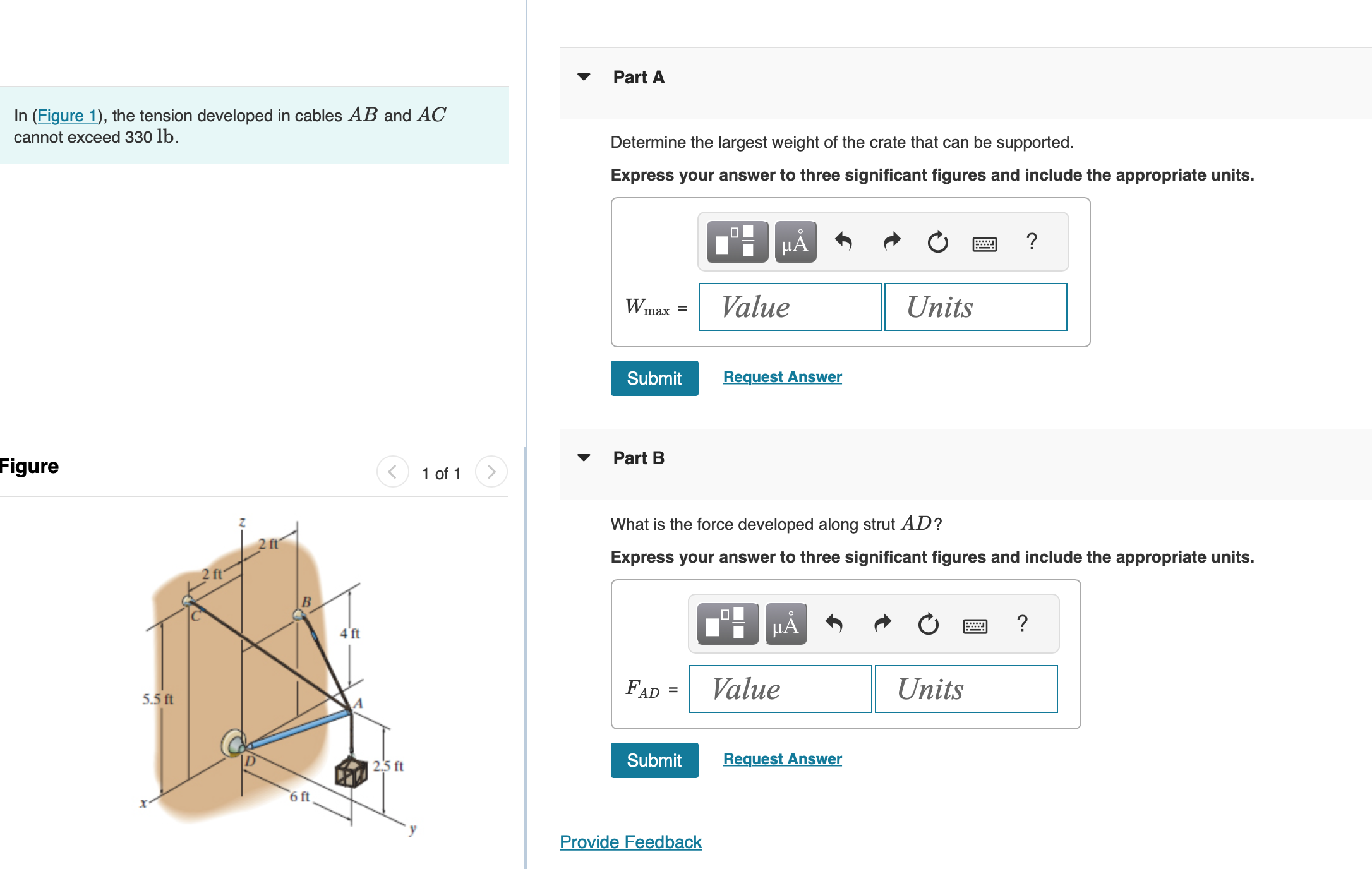Viewport: 1372px width, 869px height.
Task: Open Figure 1 link in the problem statement
Action: click(x=68, y=116)
